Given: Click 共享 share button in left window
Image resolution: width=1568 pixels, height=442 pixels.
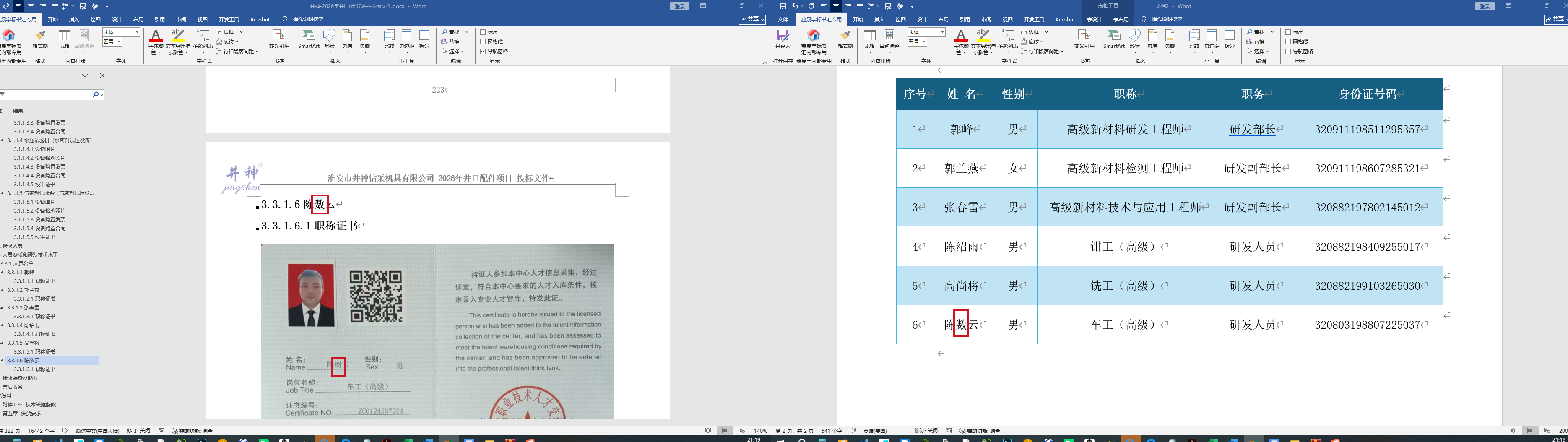Looking at the screenshot, I should [752, 19].
